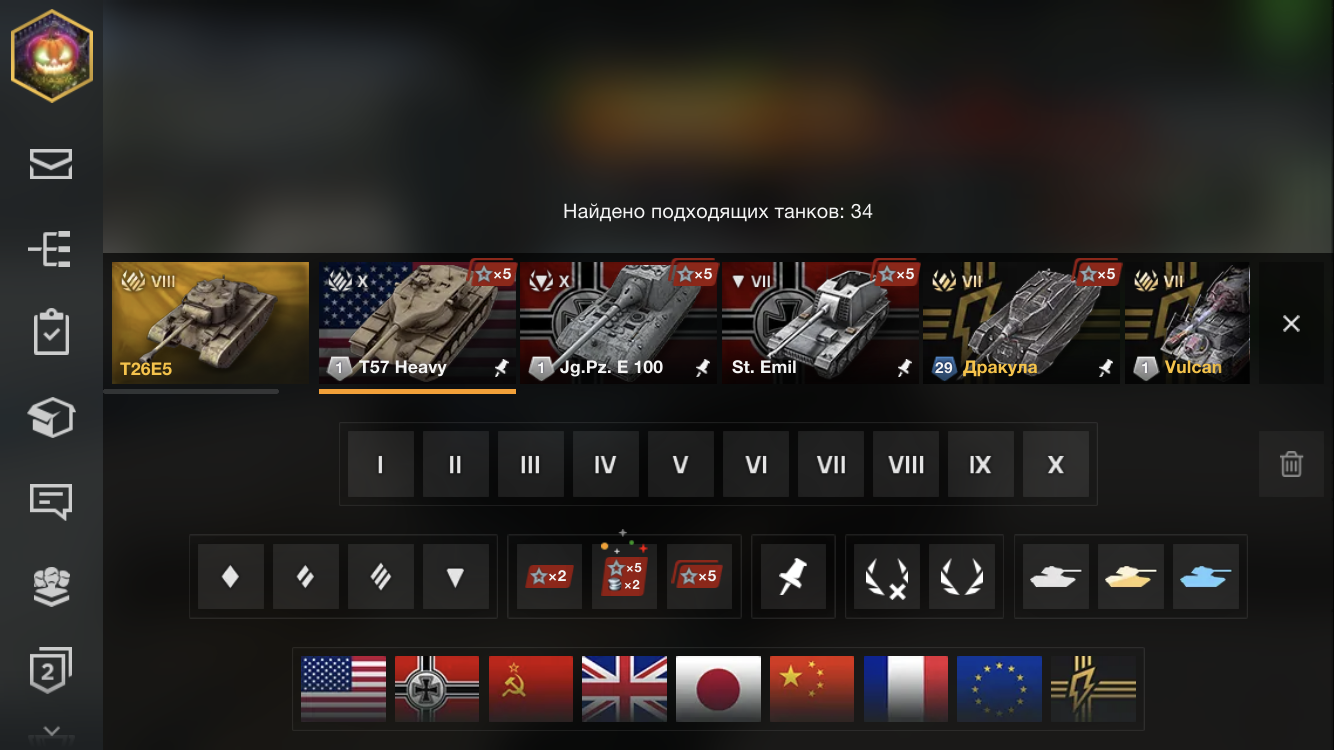Toggle the tier X filter
The width and height of the screenshot is (1334, 750).
coord(1056,464)
